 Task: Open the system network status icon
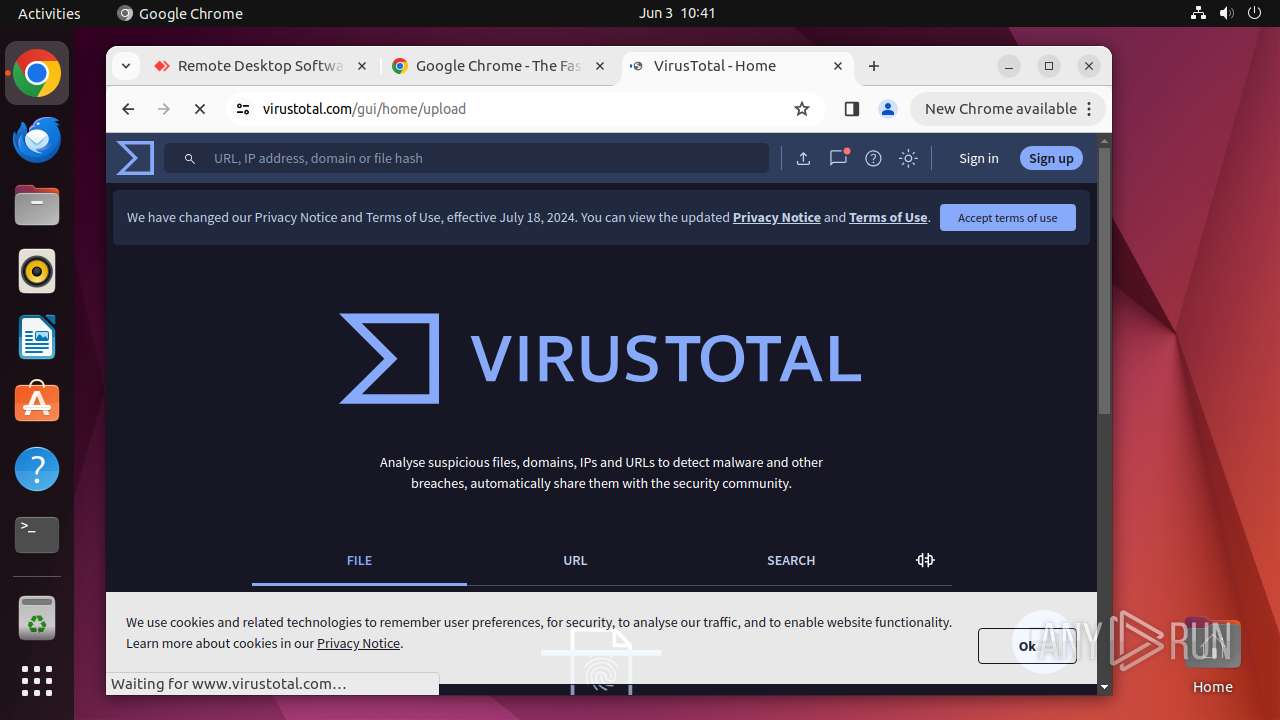1199,13
